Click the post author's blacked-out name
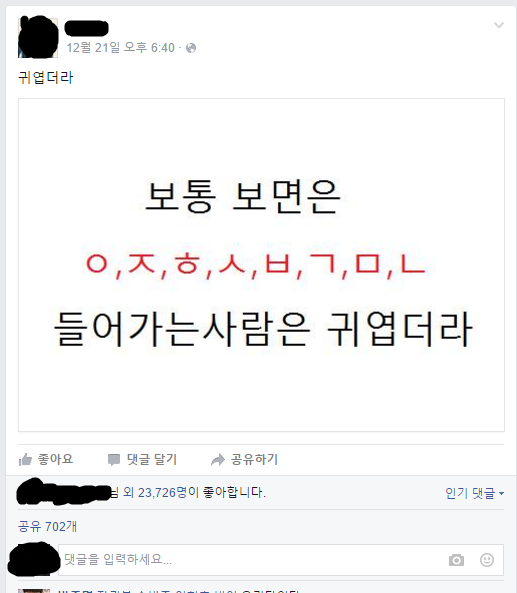Viewport: 517px width, 593px height. click(x=87, y=28)
